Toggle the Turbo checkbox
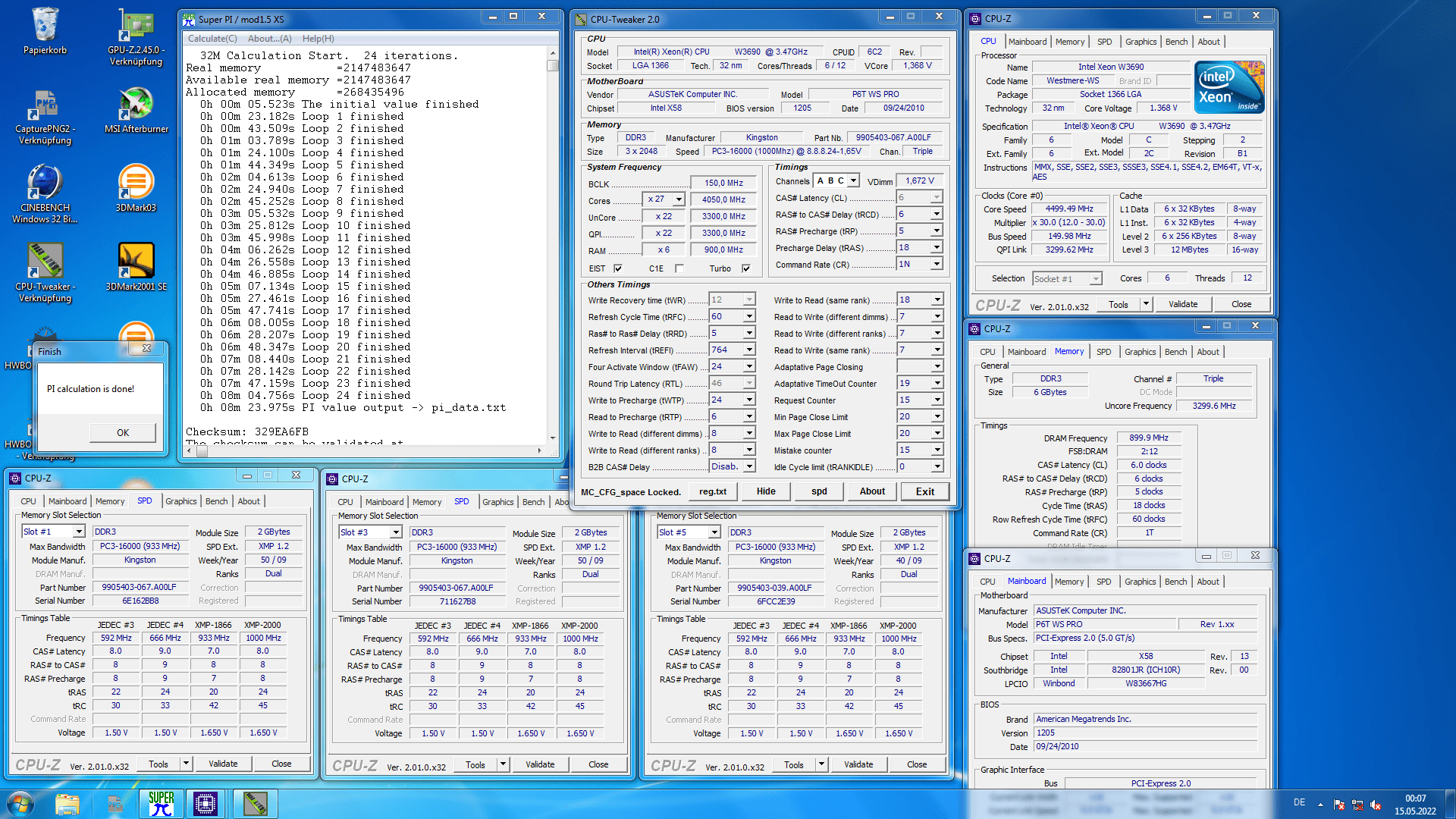 click(746, 268)
